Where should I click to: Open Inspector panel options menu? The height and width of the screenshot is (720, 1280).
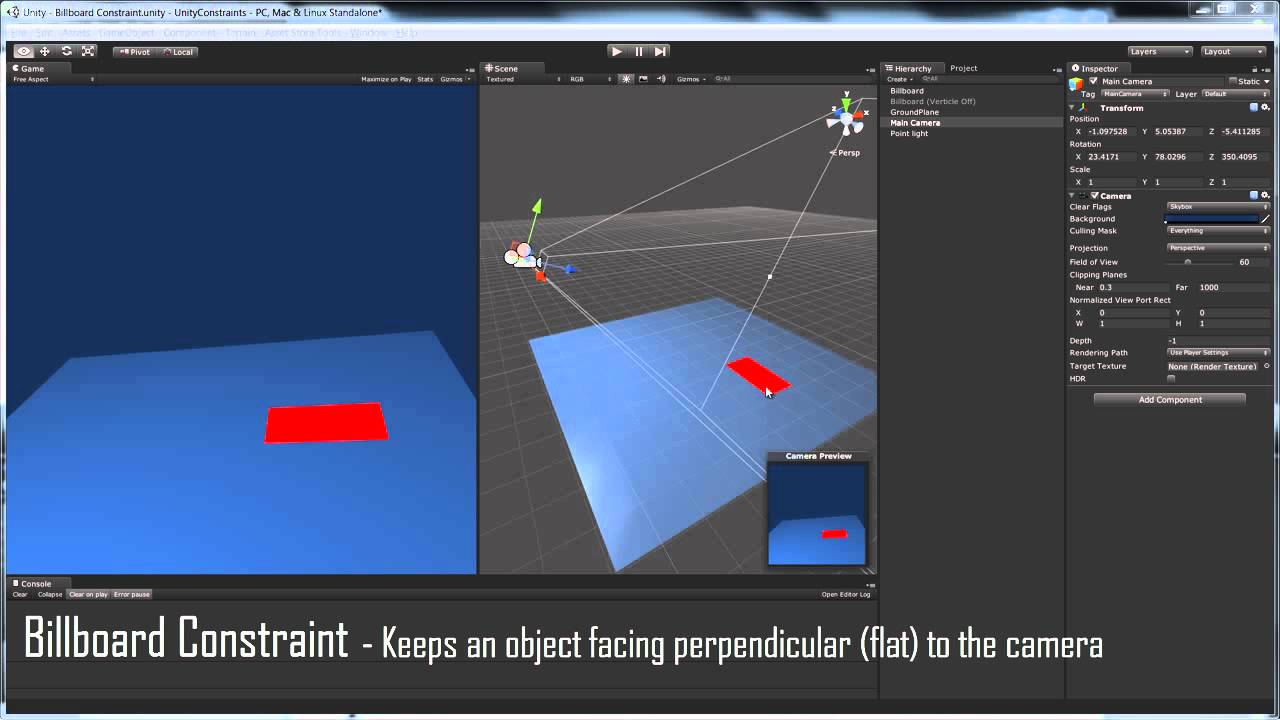click(x=1267, y=69)
